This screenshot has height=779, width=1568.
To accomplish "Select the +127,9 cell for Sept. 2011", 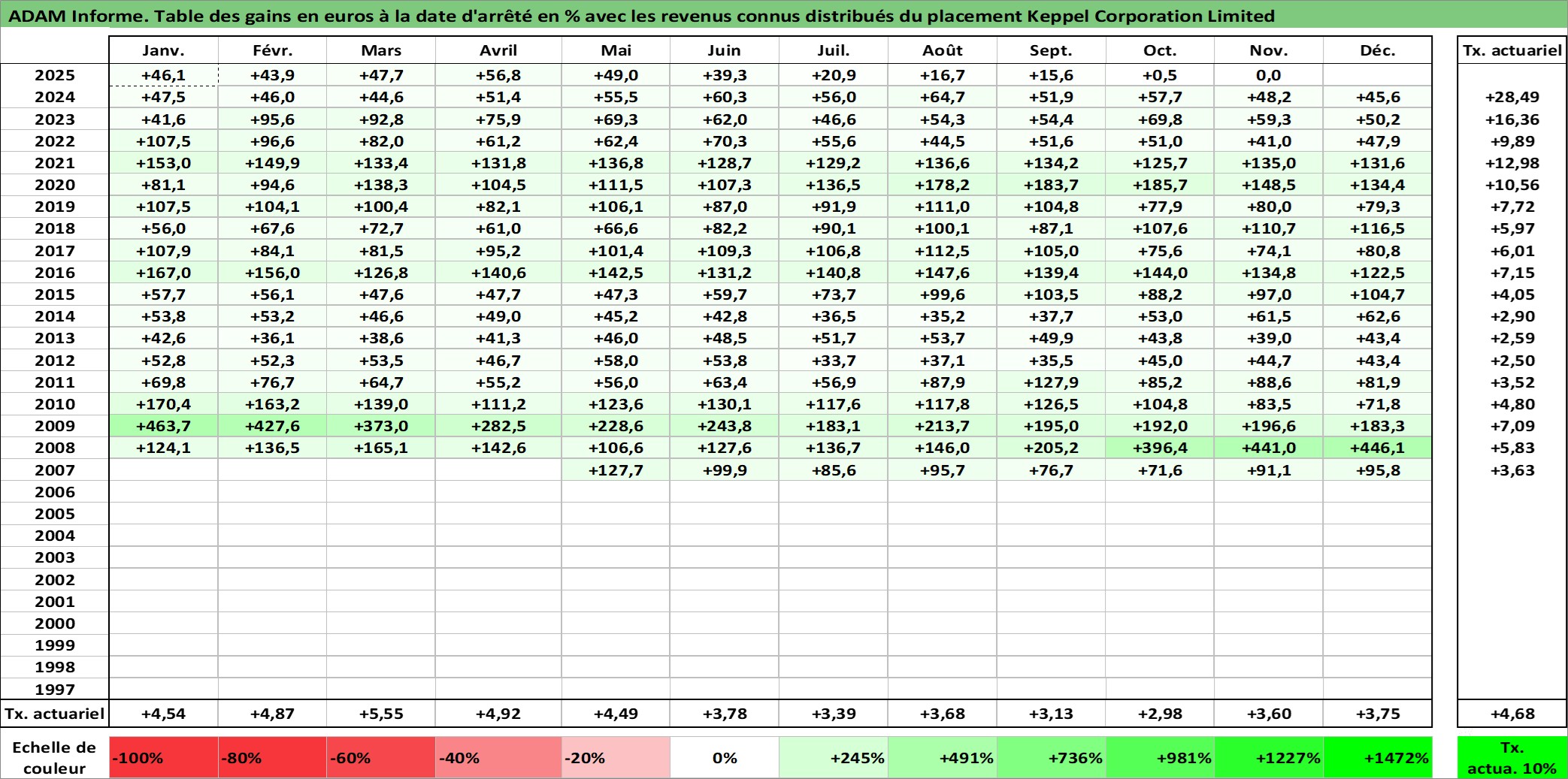I will click(x=1051, y=382).
